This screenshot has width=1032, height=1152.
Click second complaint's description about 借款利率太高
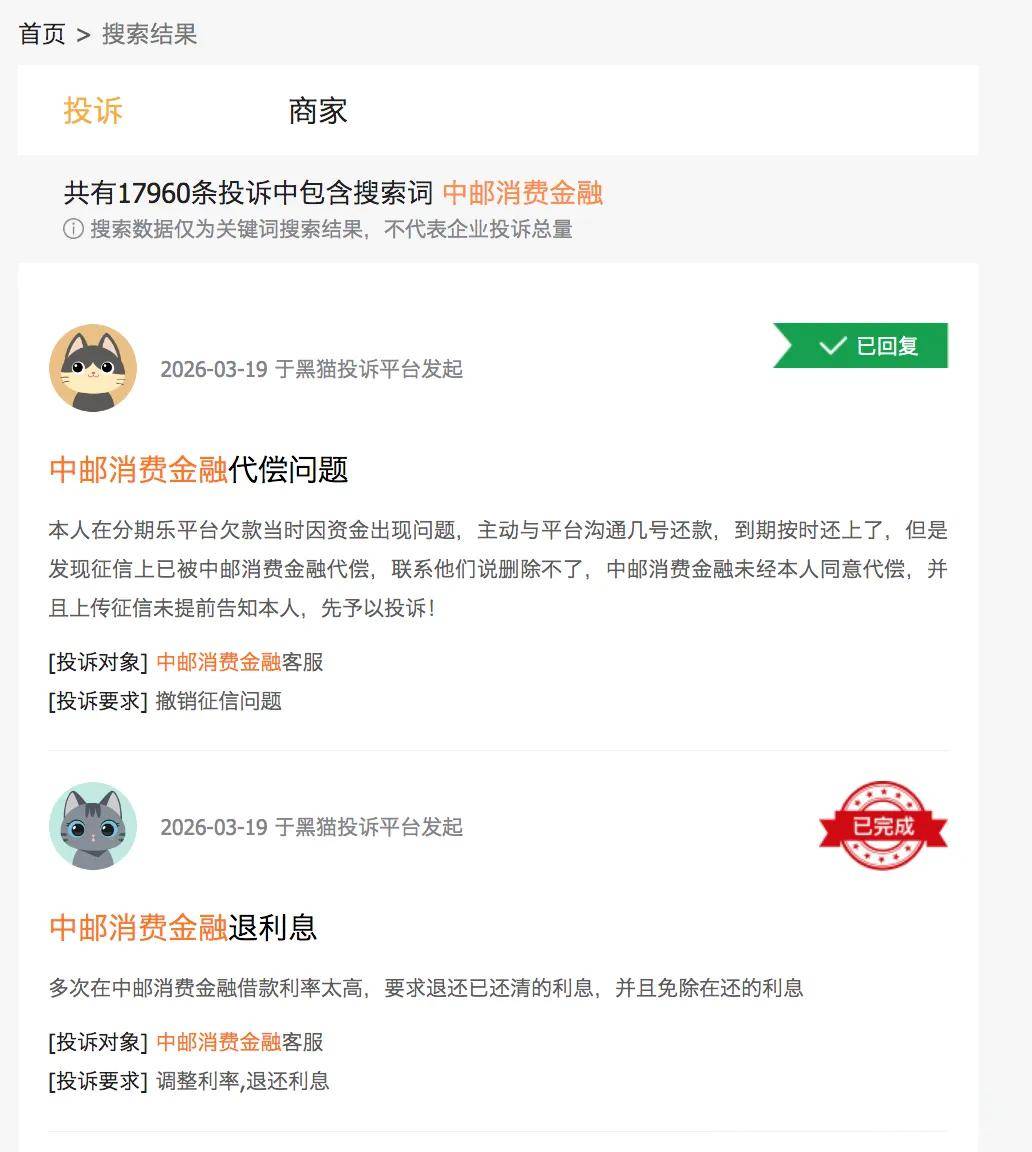pyautogui.click(x=426, y=987)
